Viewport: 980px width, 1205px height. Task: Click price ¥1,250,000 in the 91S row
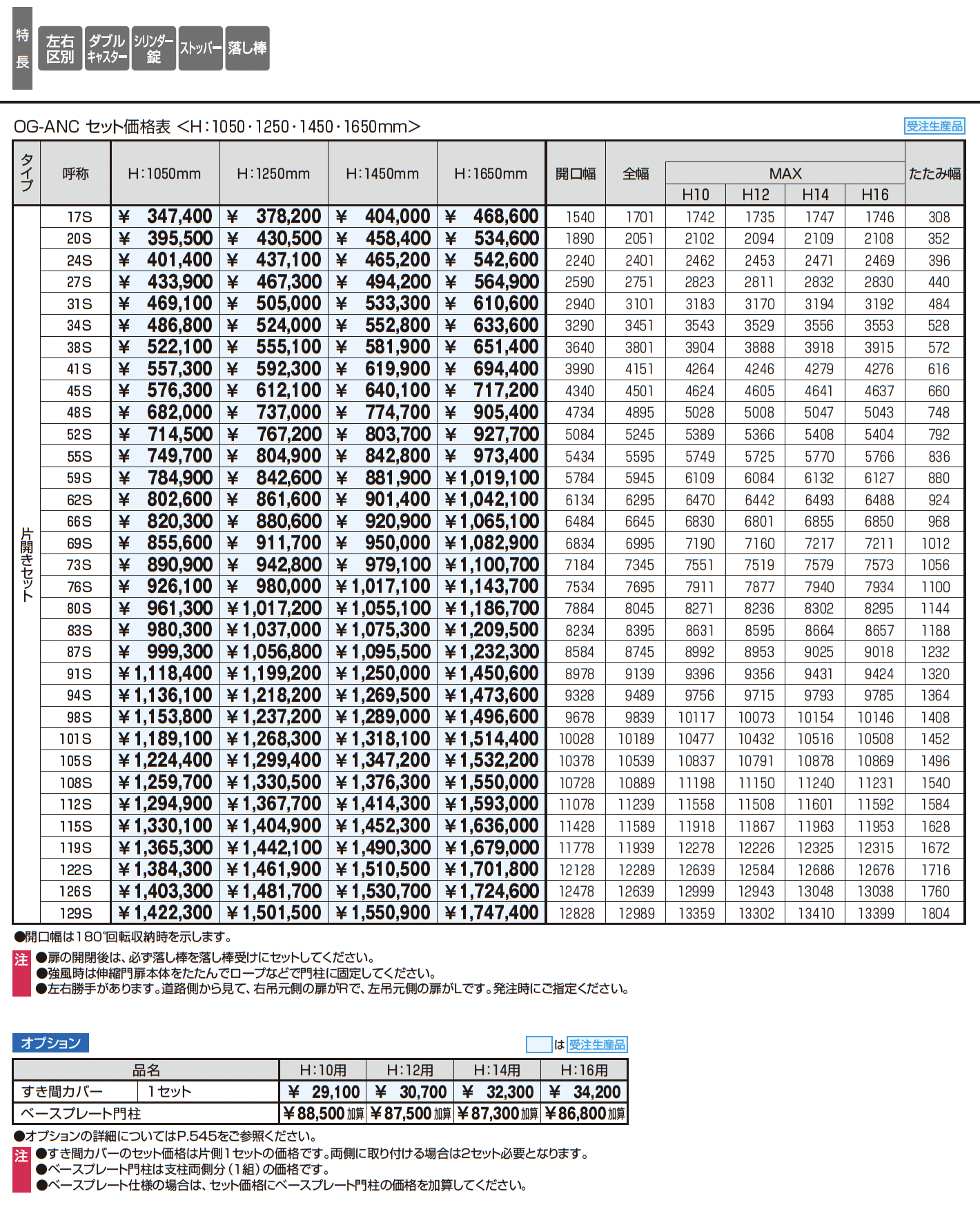(x=384, y=674)
